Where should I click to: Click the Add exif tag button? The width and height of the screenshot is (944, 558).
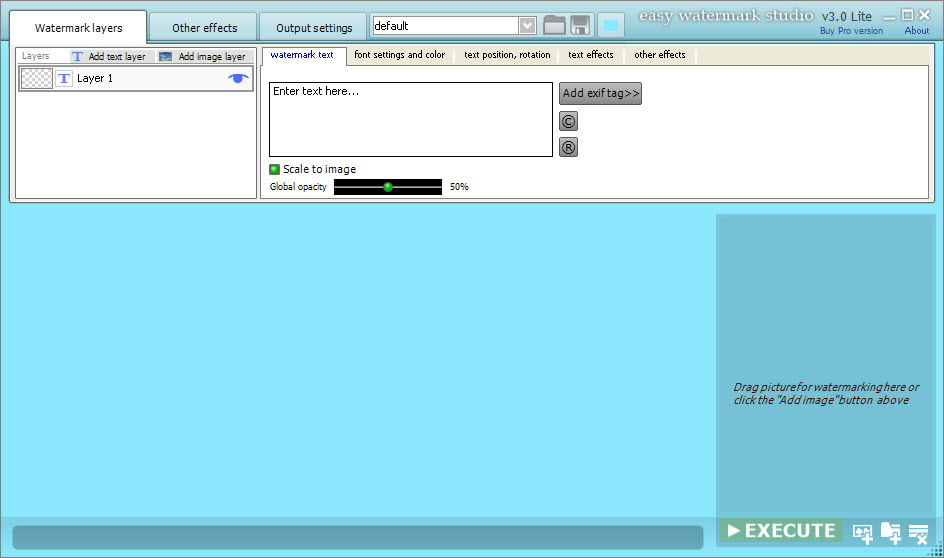click(600, 93)
